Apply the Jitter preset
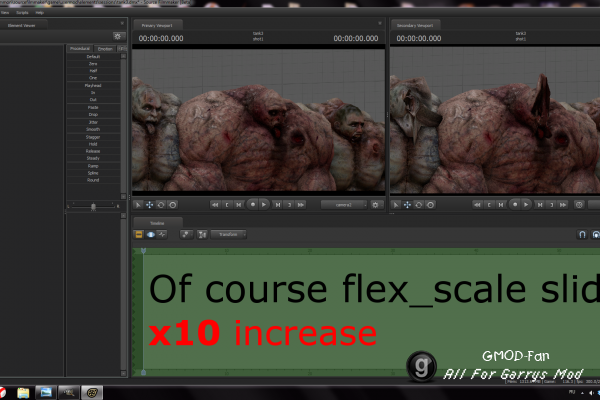Image resolution: width=600 pixels, height=400 pixels. tap(93, 122)
